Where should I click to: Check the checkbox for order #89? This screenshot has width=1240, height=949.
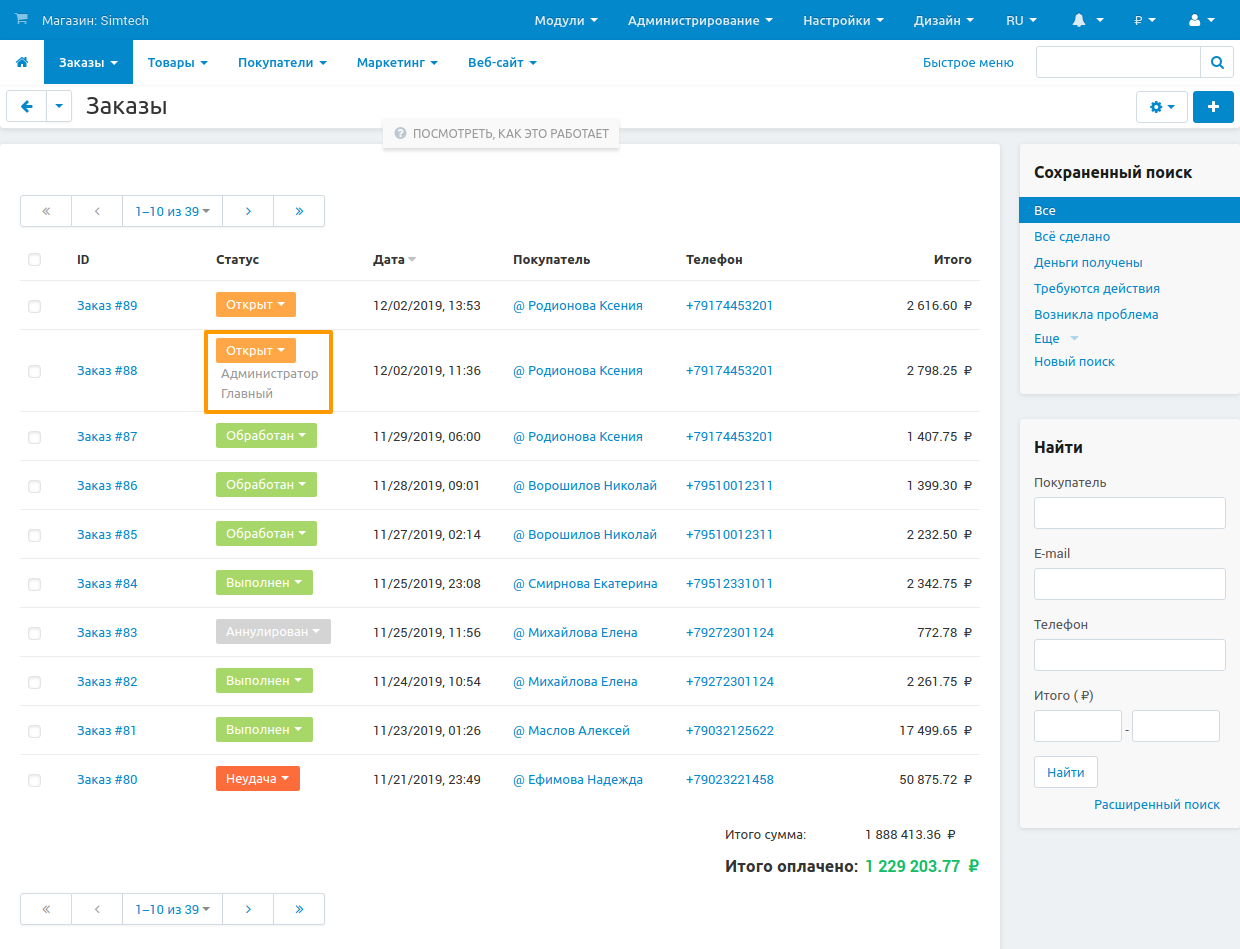tap(35, 306)
